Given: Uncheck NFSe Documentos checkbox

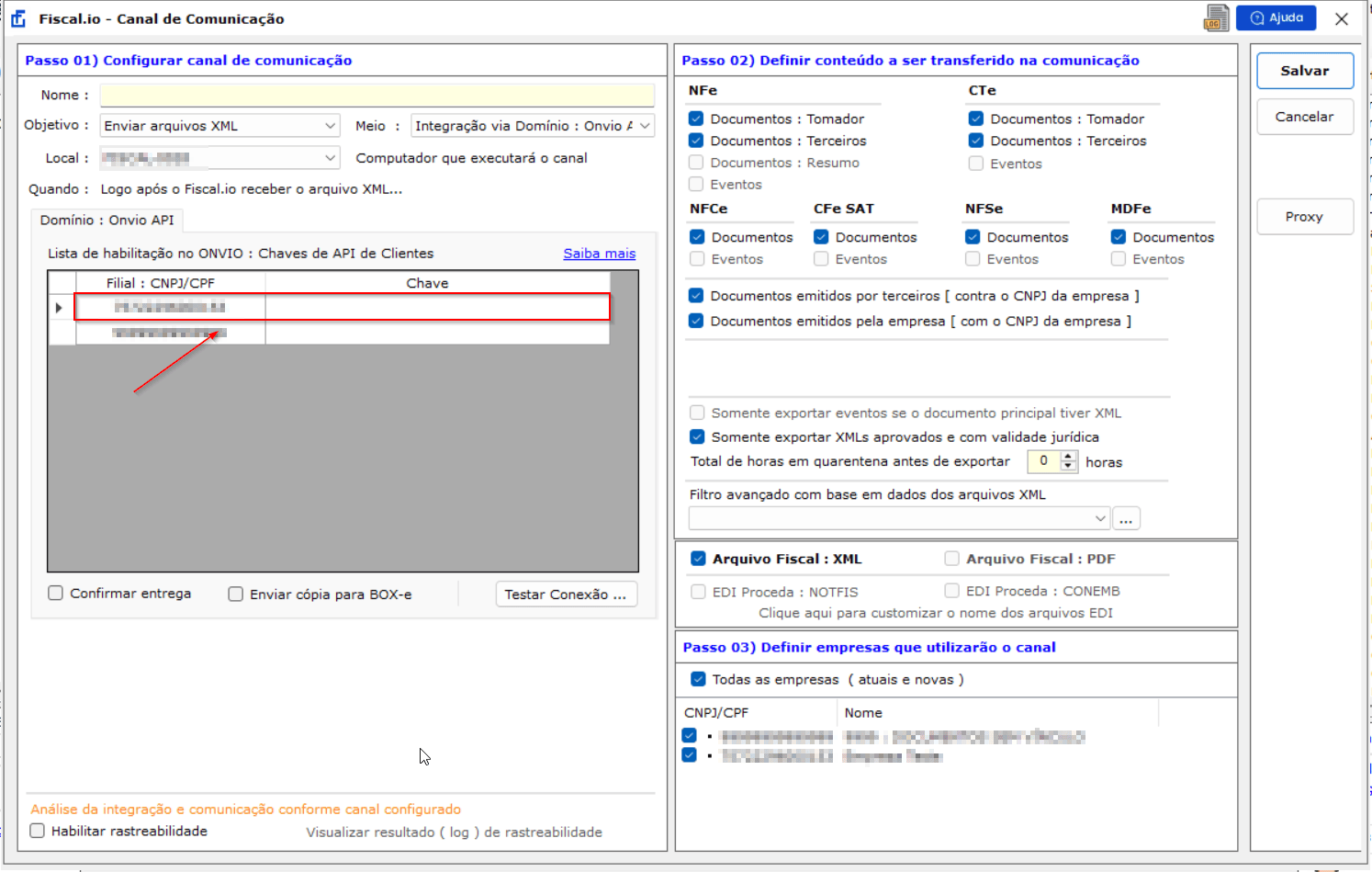Looking at the screenshot, I should pos(973,237).
